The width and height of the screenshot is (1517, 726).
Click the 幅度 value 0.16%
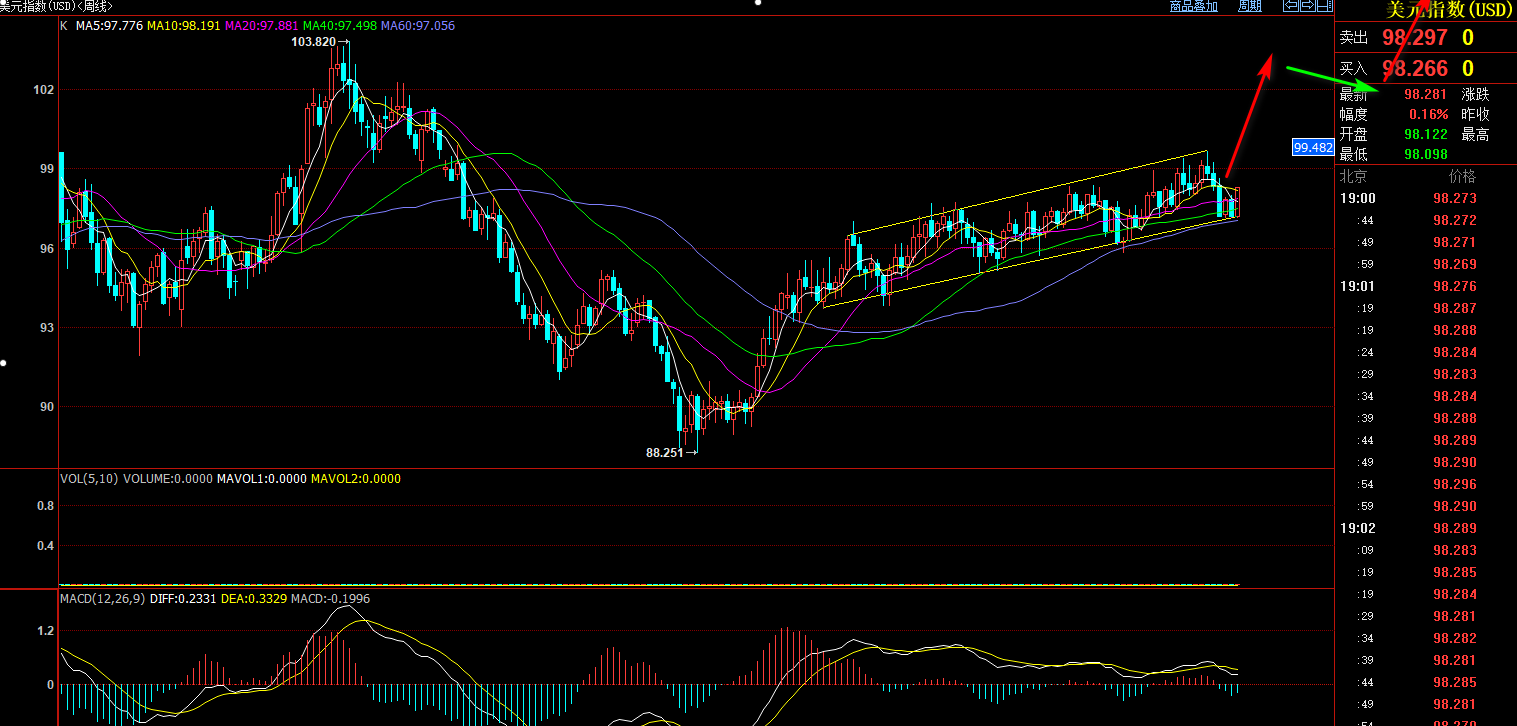1430,114
